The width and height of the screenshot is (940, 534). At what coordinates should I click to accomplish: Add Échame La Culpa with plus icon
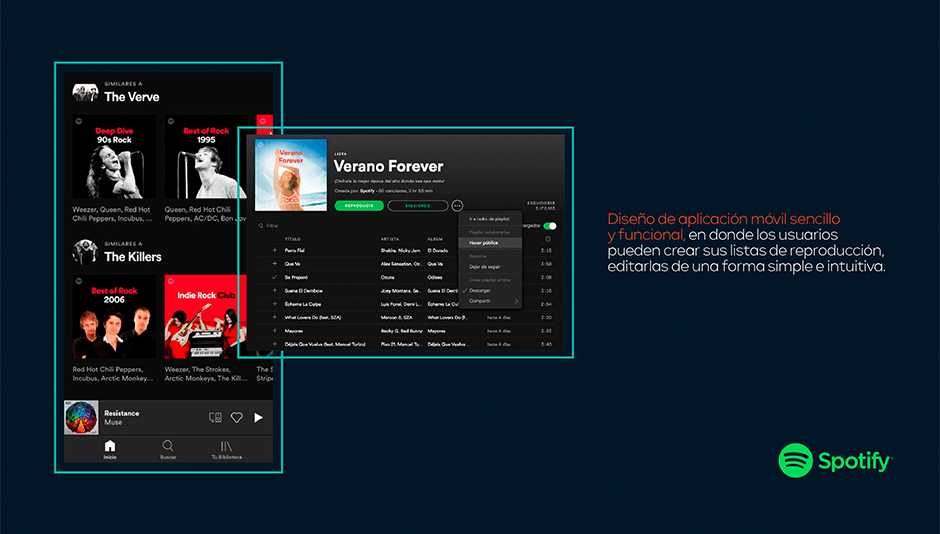275,304
